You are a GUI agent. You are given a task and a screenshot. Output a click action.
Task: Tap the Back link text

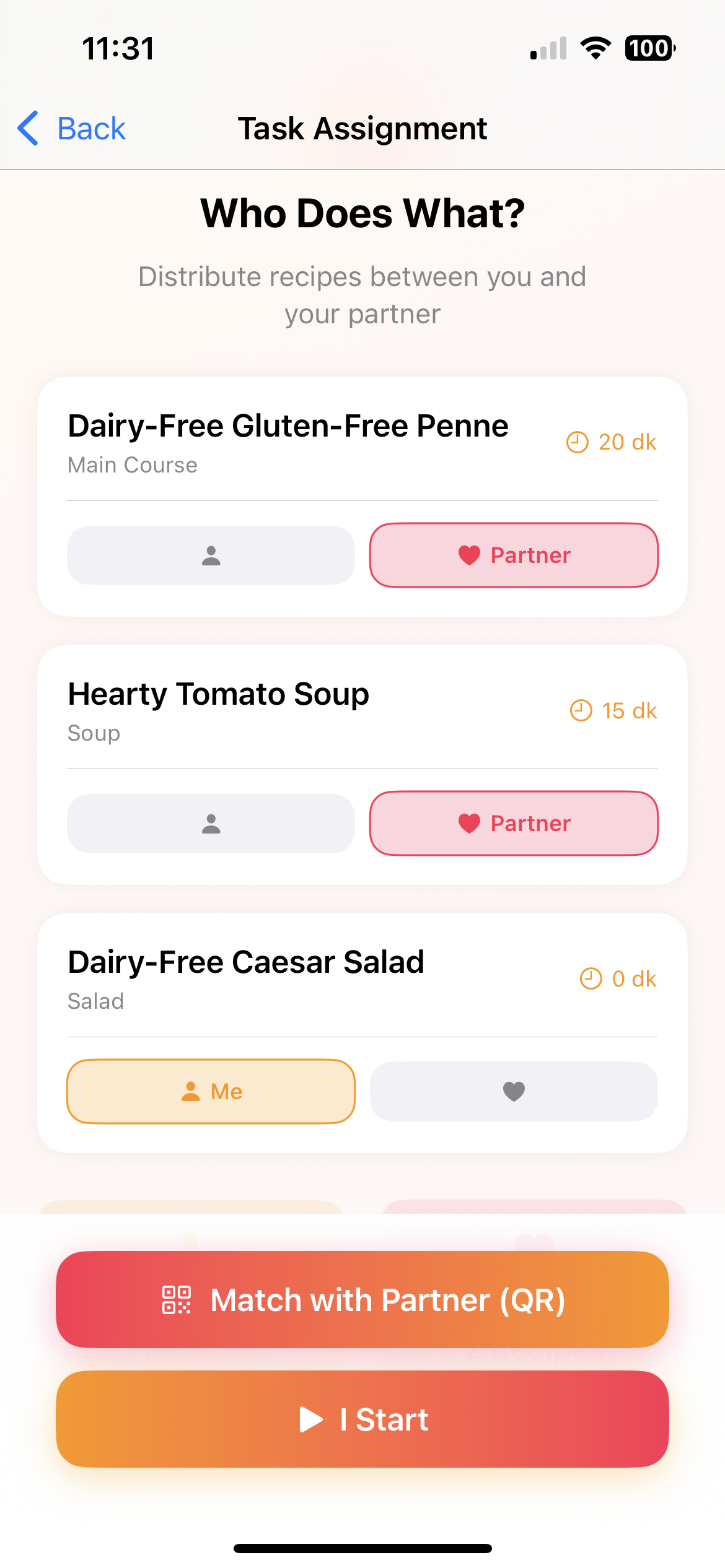91,129
